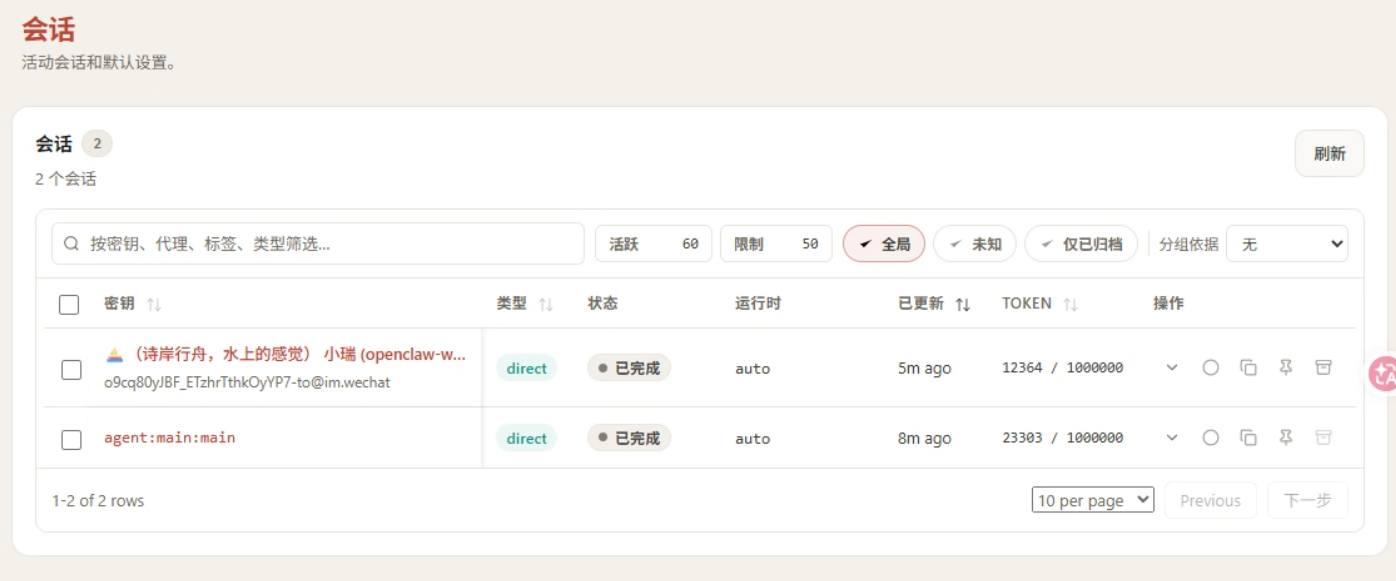This screenshot has height=581, width=1396.
Task: Open the 小瑞 (openclaw-w...) session link
Action: pyautogui.click(x=286, y=354)
